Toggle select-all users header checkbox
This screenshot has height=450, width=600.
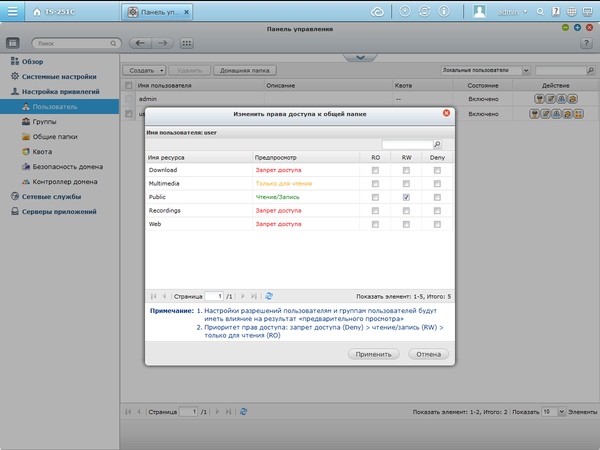click(x=129, y=85)
